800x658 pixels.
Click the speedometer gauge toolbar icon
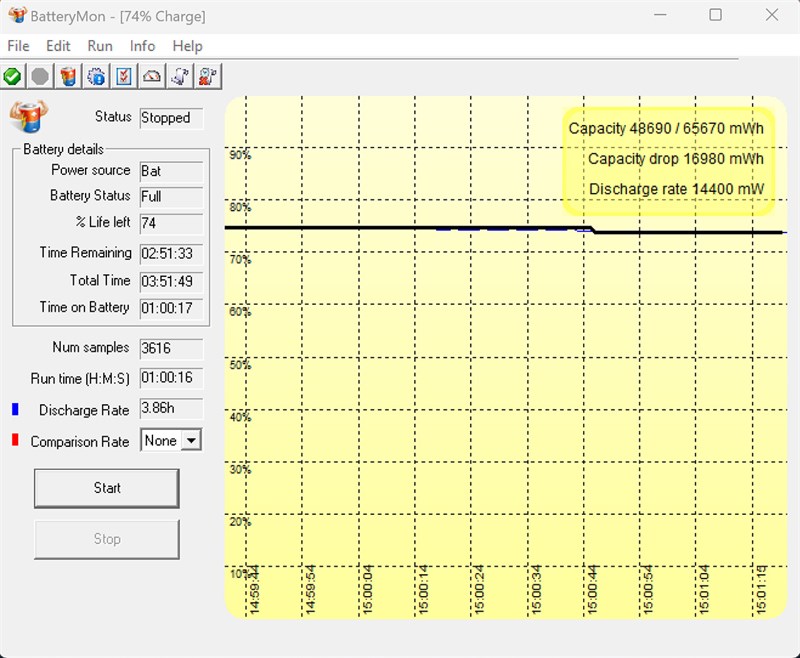pos(152,76)
